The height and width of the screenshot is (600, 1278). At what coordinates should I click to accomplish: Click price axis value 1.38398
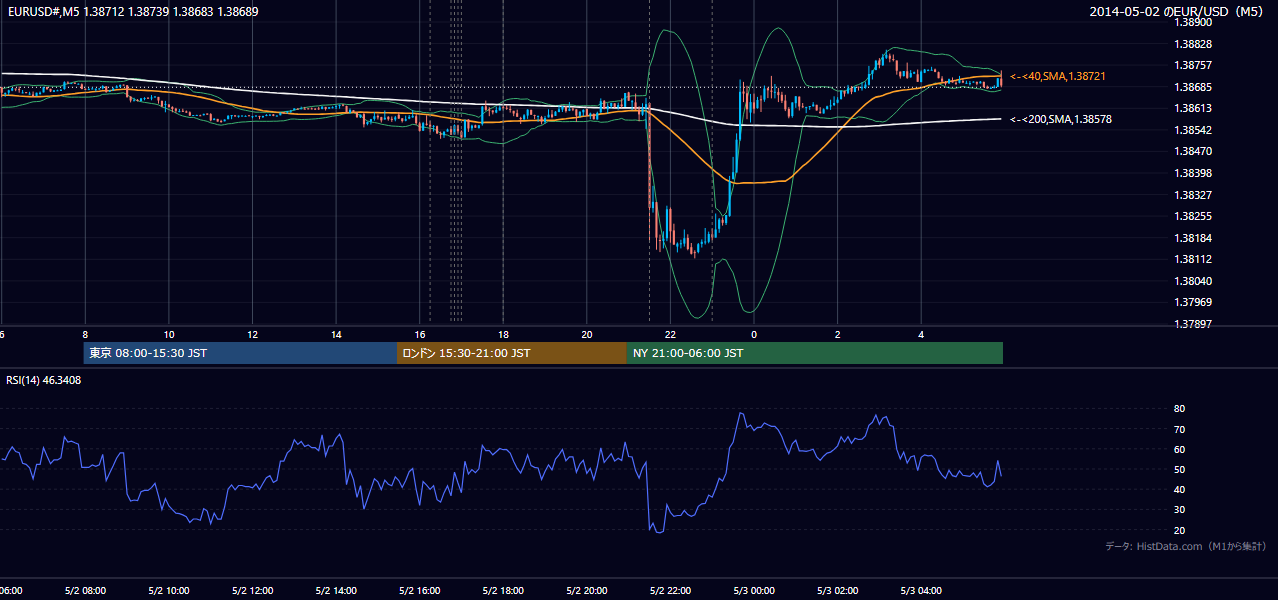pos(1192,173)
